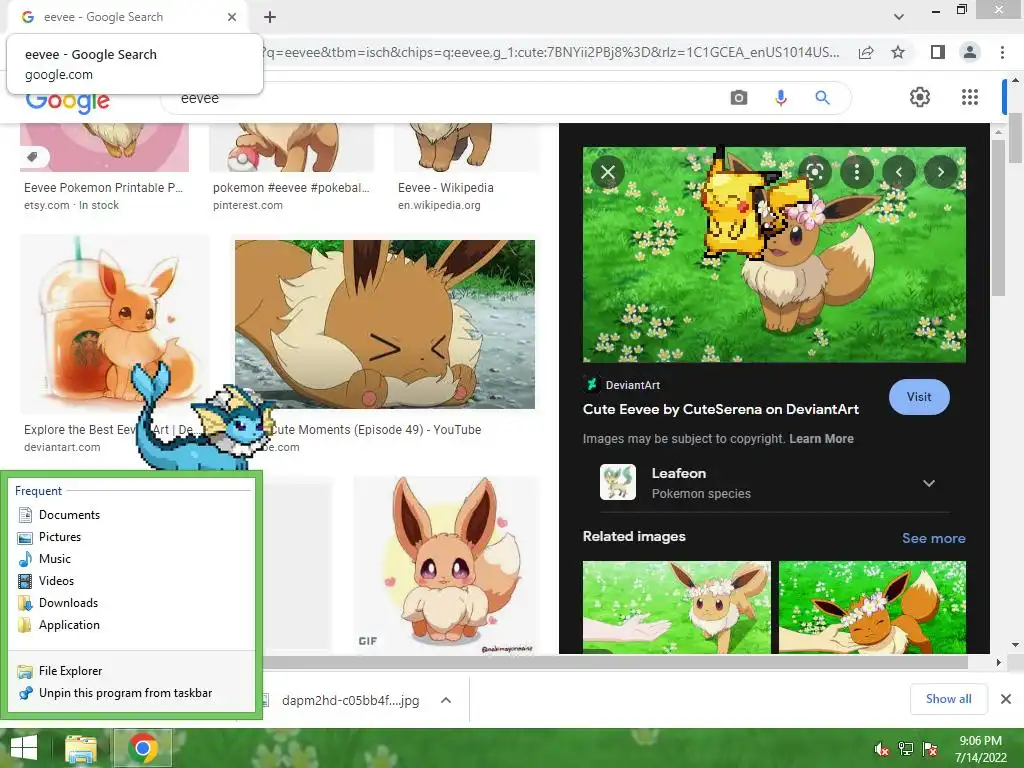Close the downloads bar
The height and width of the screenshot is (768, 1024).
click(x=1006, y=699)
